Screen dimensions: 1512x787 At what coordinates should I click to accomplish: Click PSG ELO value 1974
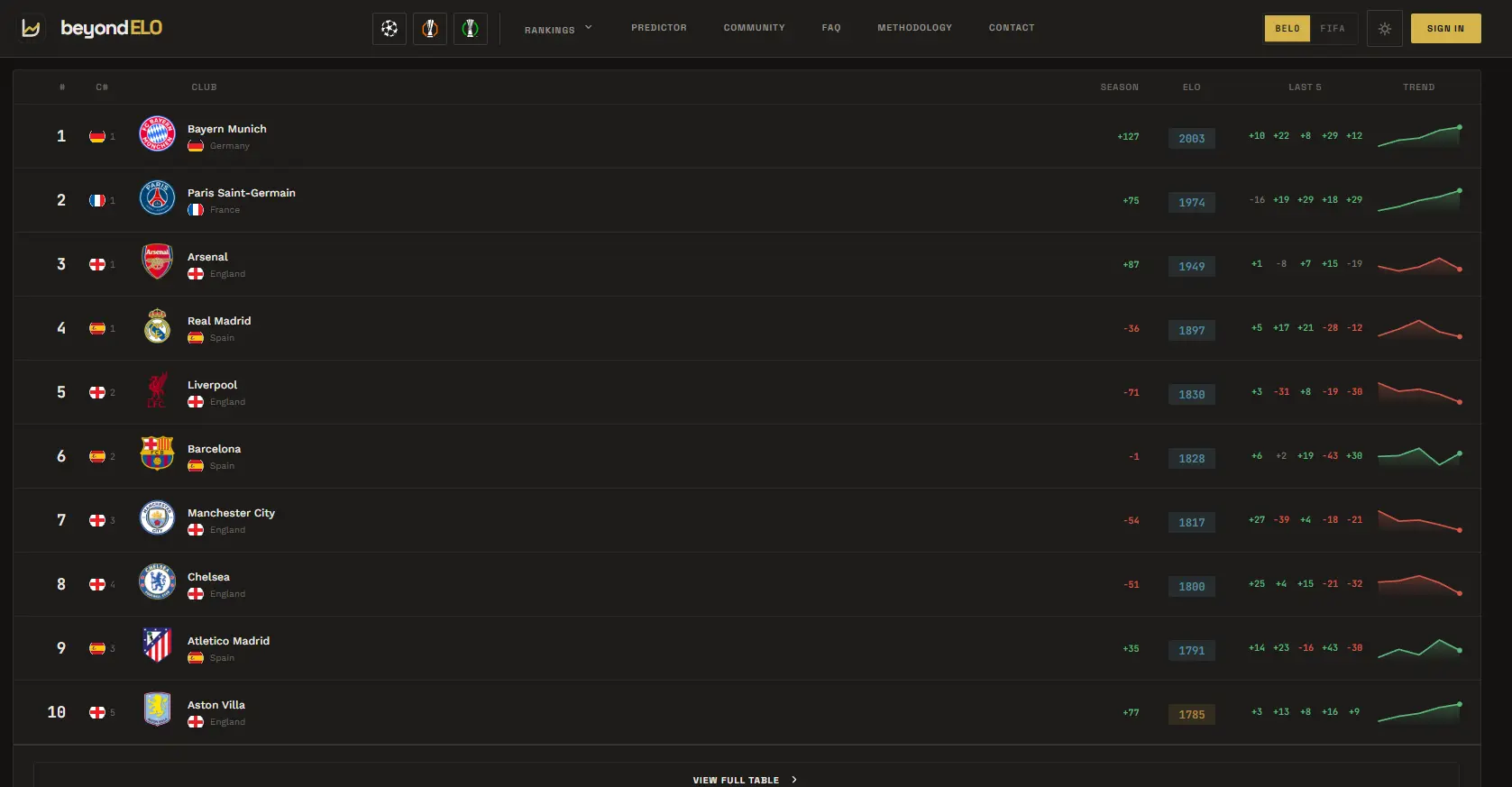(1192, 202)
